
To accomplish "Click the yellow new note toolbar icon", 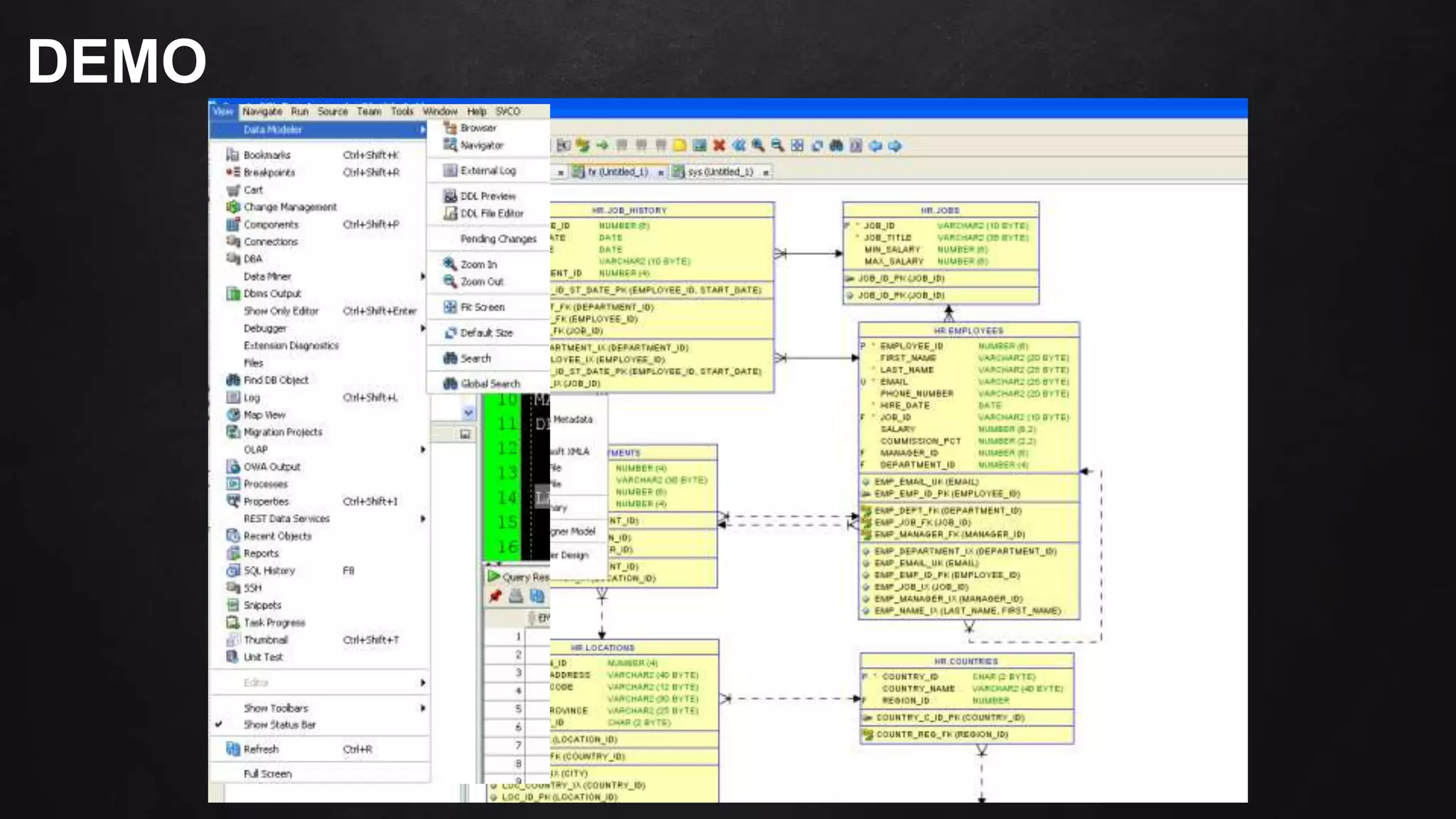I will click(680, 146).
